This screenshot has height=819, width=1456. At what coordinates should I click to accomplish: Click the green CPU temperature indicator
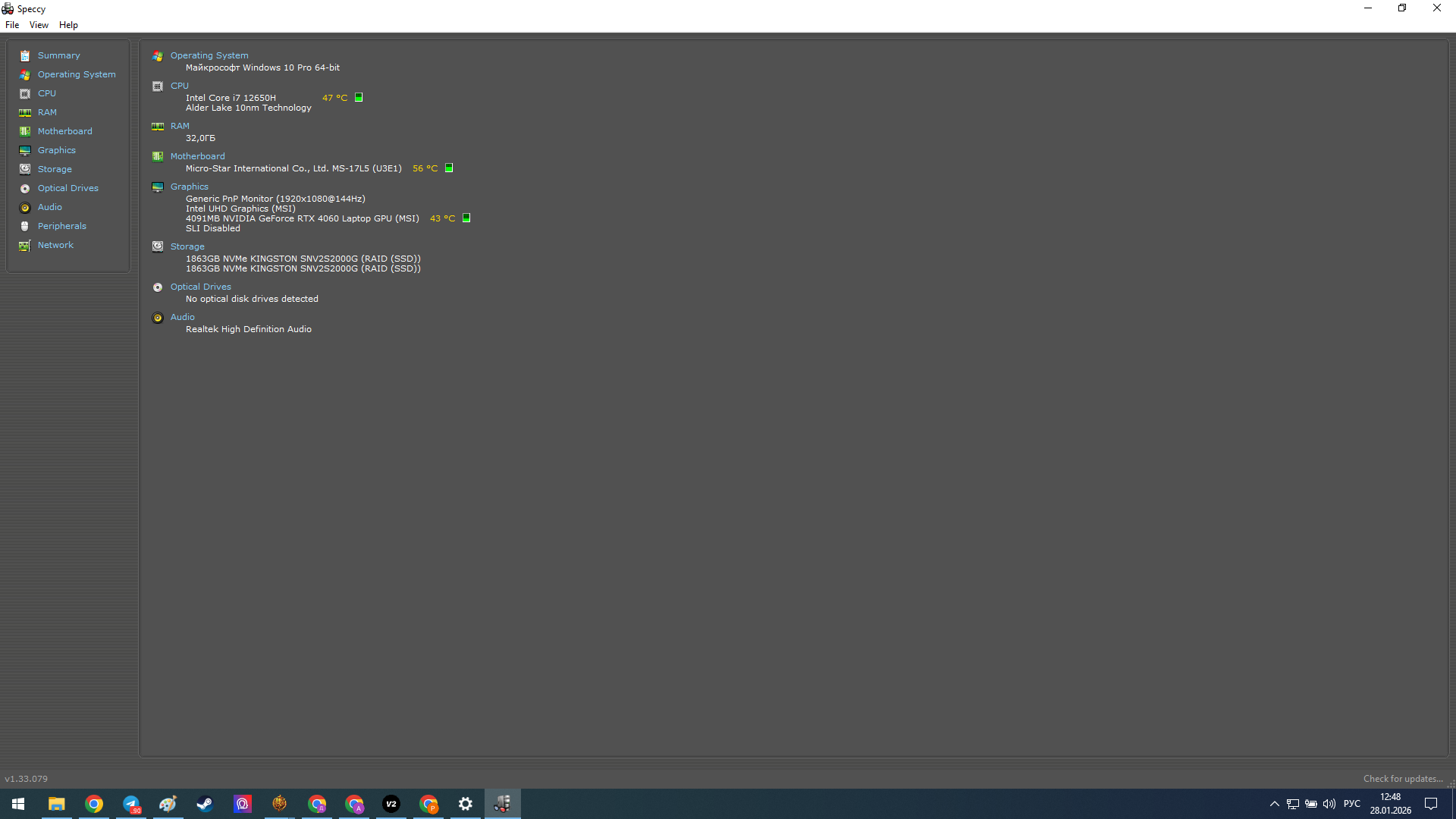[359, 98]
